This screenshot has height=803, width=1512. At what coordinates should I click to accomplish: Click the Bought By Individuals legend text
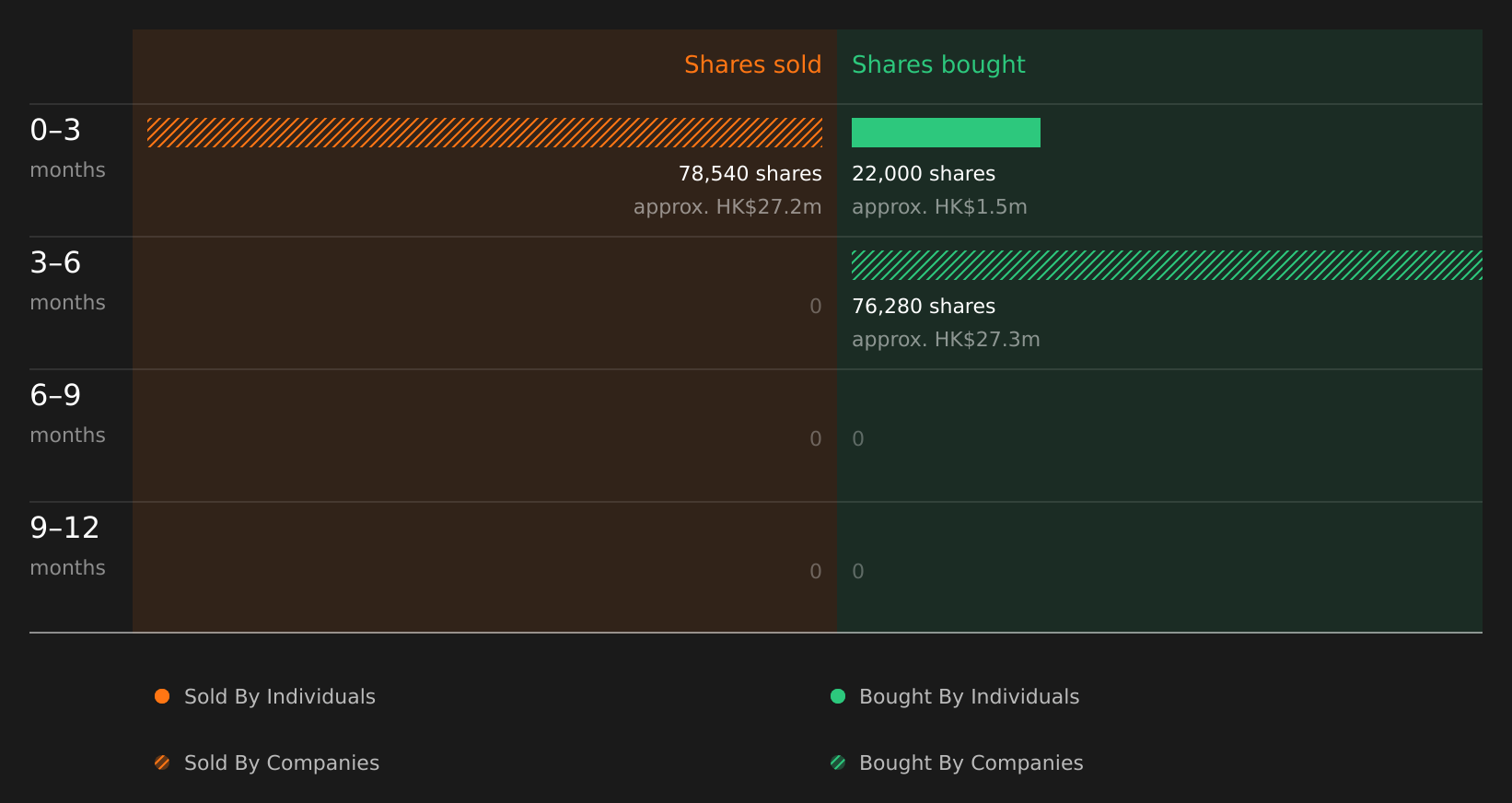click(969, 697)
